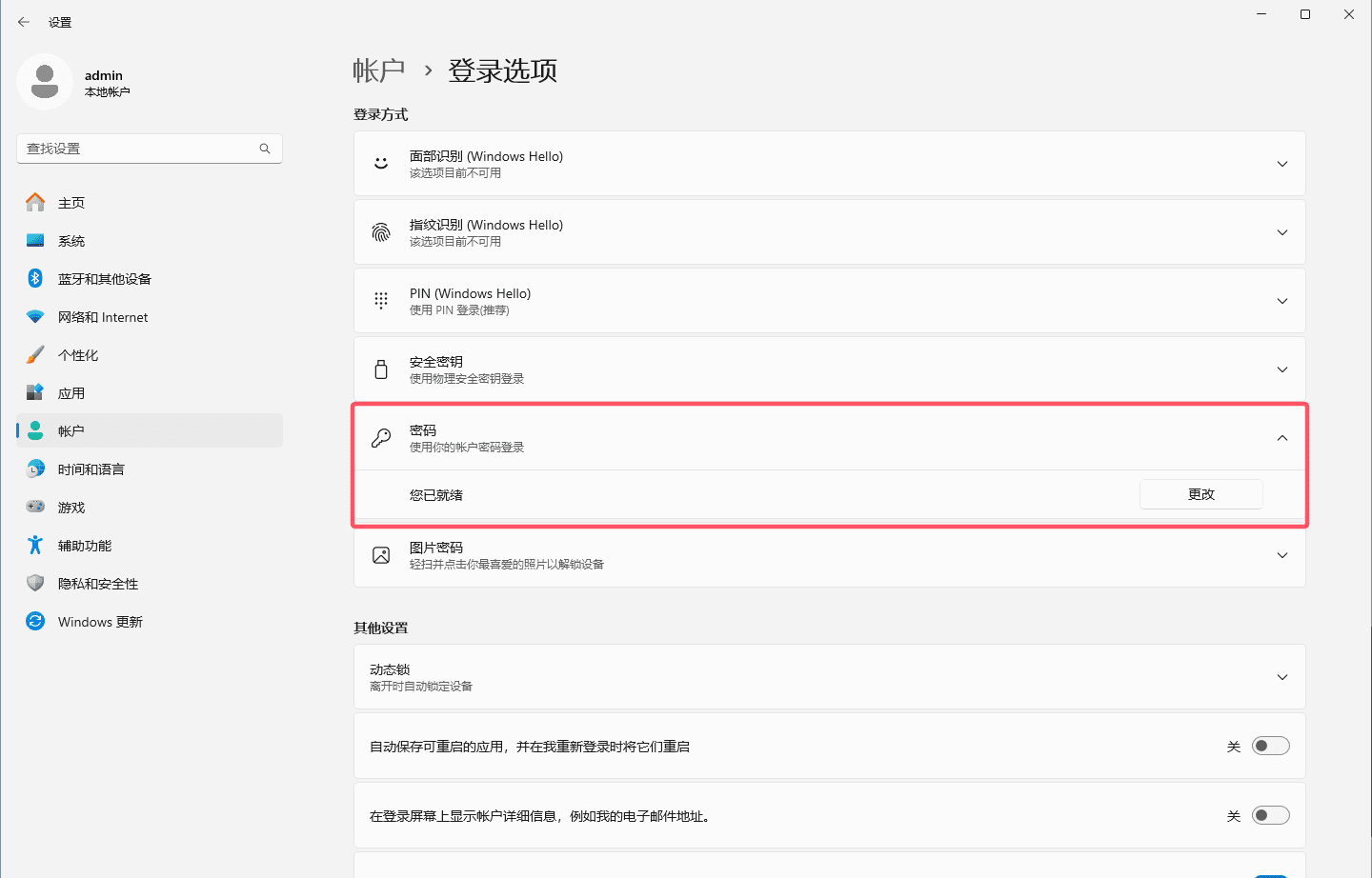
Task: Click the Windows 更新 refresh icon
Action: 35,621
